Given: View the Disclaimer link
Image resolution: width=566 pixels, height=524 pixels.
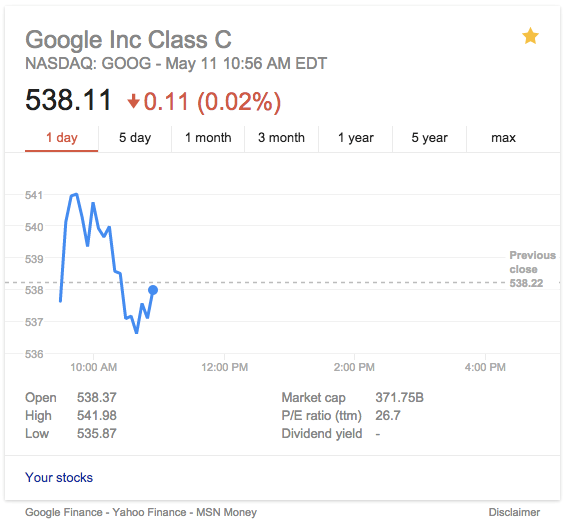Looking at the screenshot, I should pyautogui.click(x=514, y=512).
